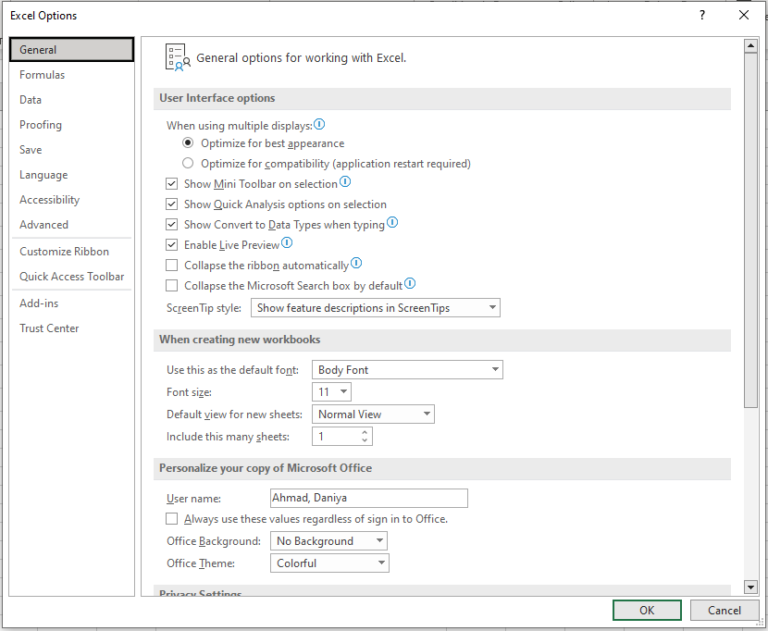Click the scrollbar up arrow
The height and width of the screenshot is (631, 768).
[751, 46]
